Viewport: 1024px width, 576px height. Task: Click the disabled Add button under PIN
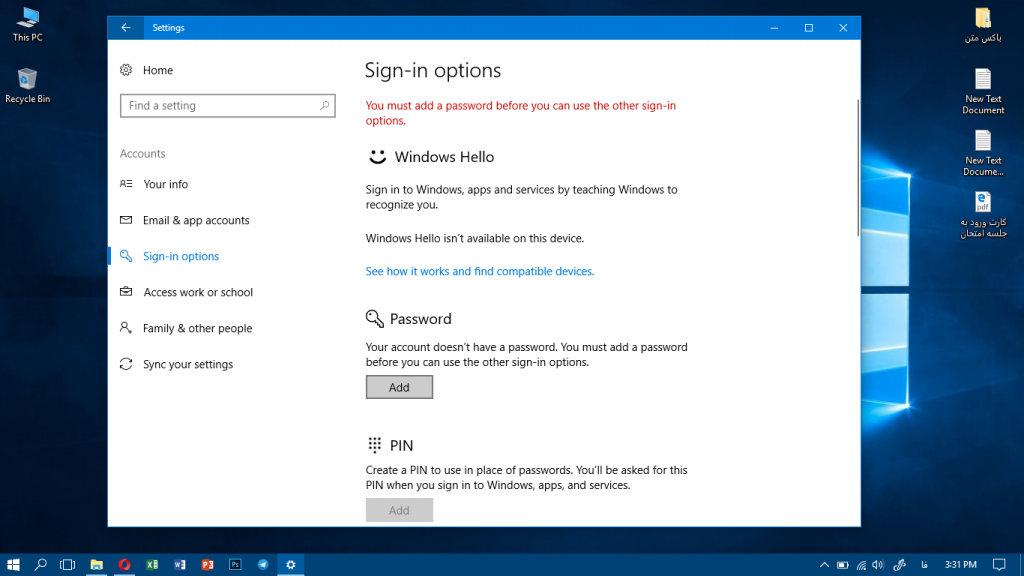(399, 510)
